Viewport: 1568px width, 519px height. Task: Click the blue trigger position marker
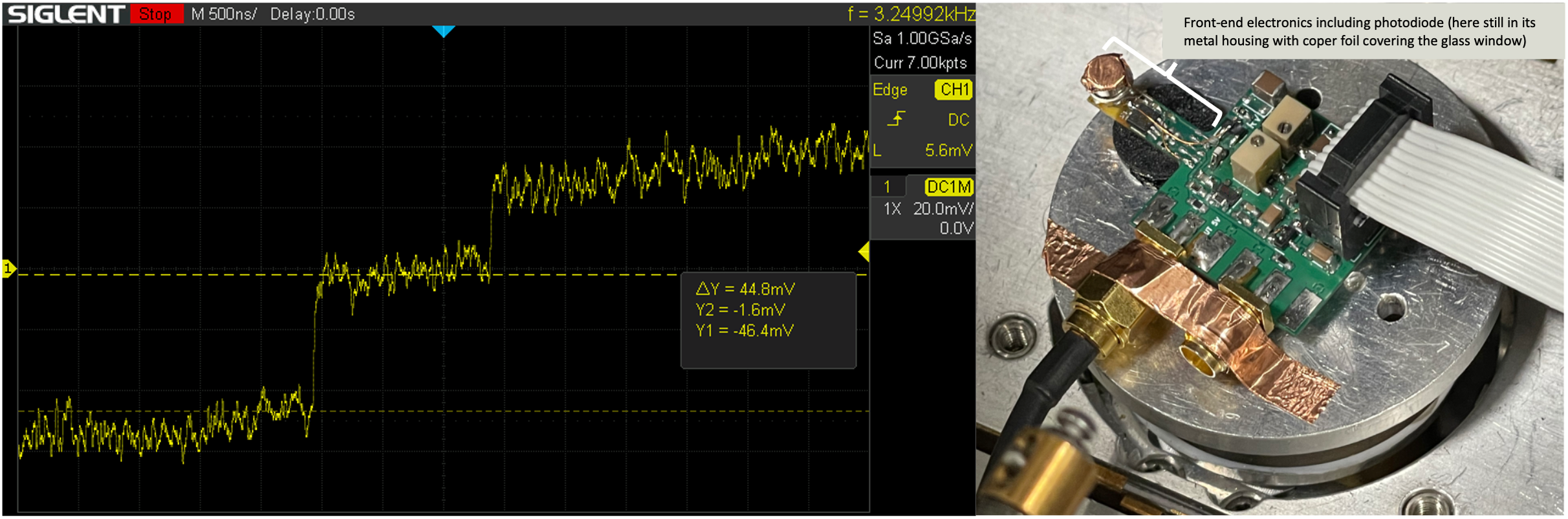(444, 31)
